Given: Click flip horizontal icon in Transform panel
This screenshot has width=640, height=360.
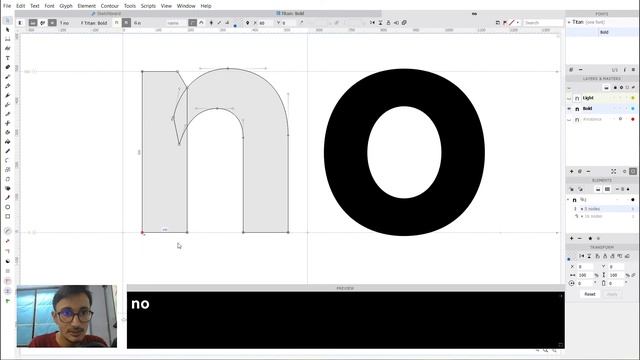Looking at the screenshot, I should (582, 256).
